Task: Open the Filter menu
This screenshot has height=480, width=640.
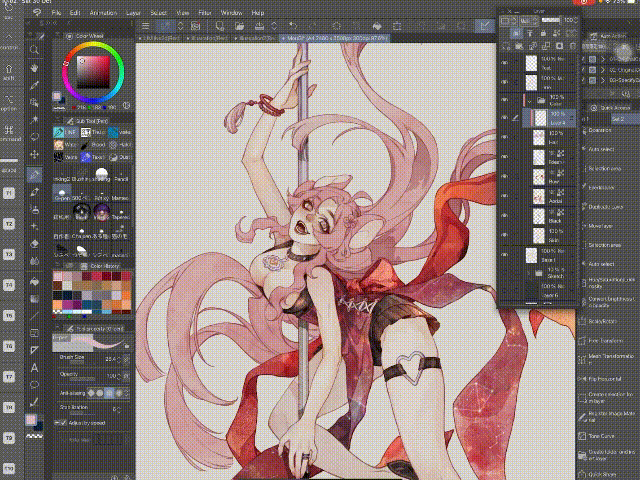Action: click(x=205, y=13)
